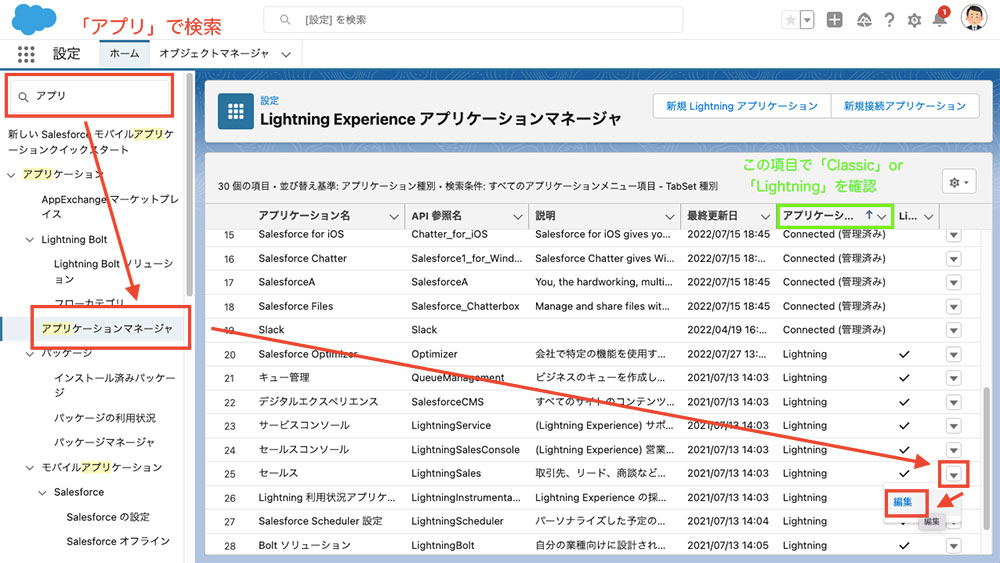Open the notifications bell

click(939, 19)
